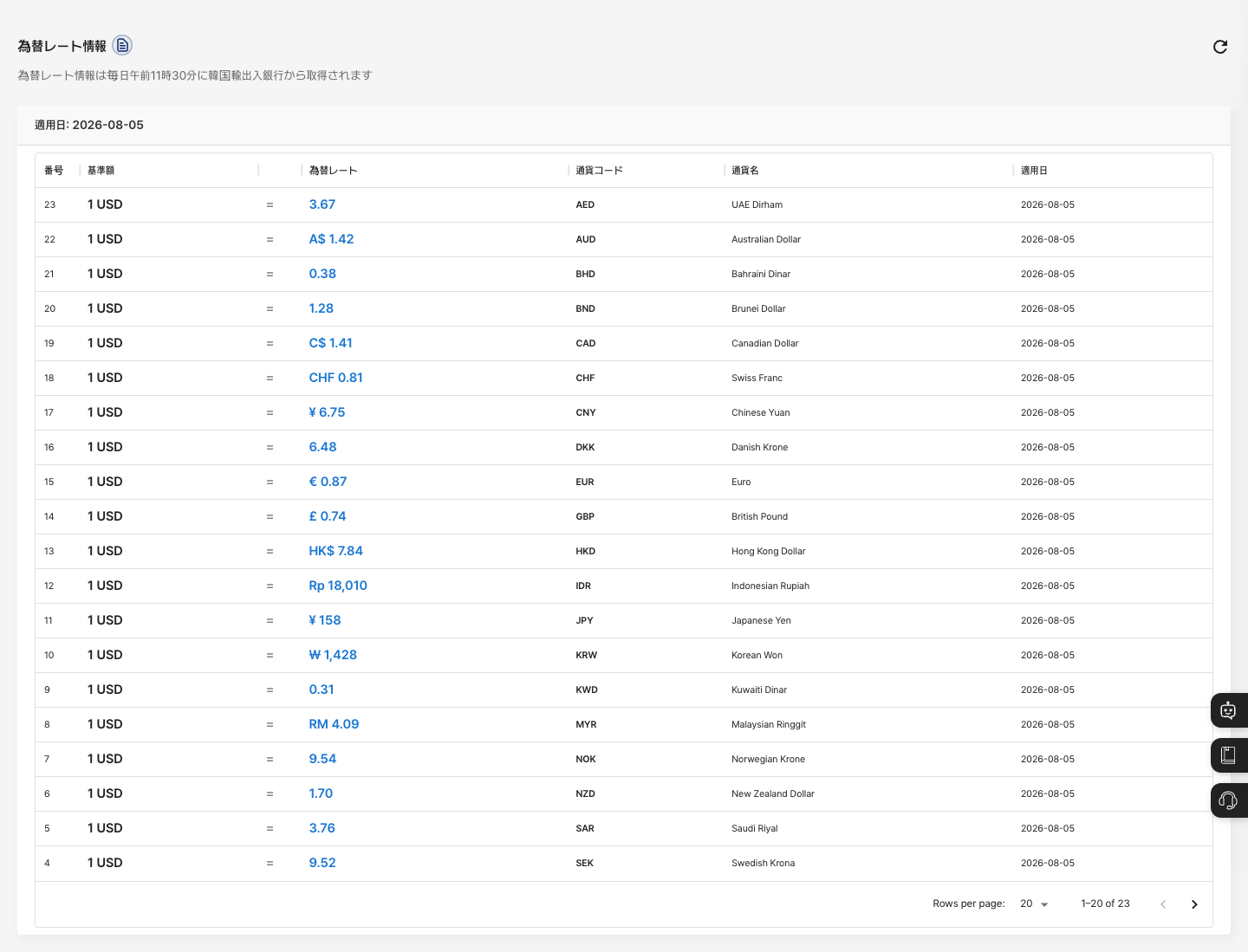The image size is (1248, 952).
Task: Open the NOK rate 9.54 link
Action: coord(322,759)
